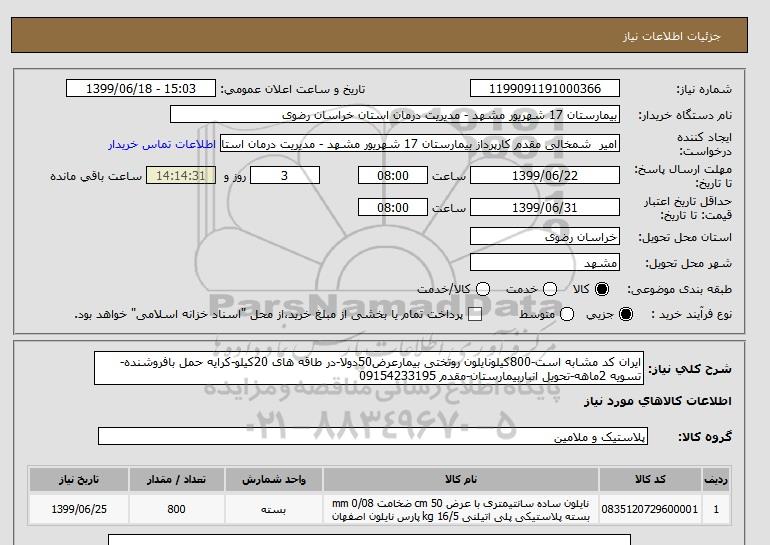Click the need number field 1199091191000366

(x=545, y=89)
